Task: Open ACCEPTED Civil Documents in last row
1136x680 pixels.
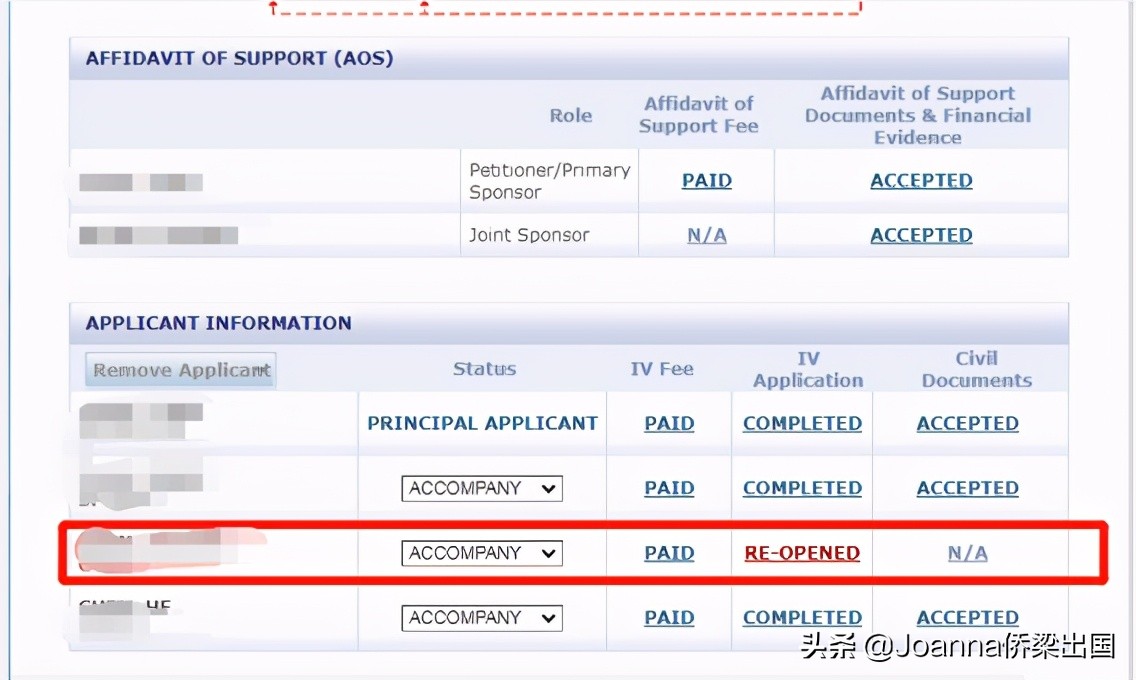Action: (967, 618)
